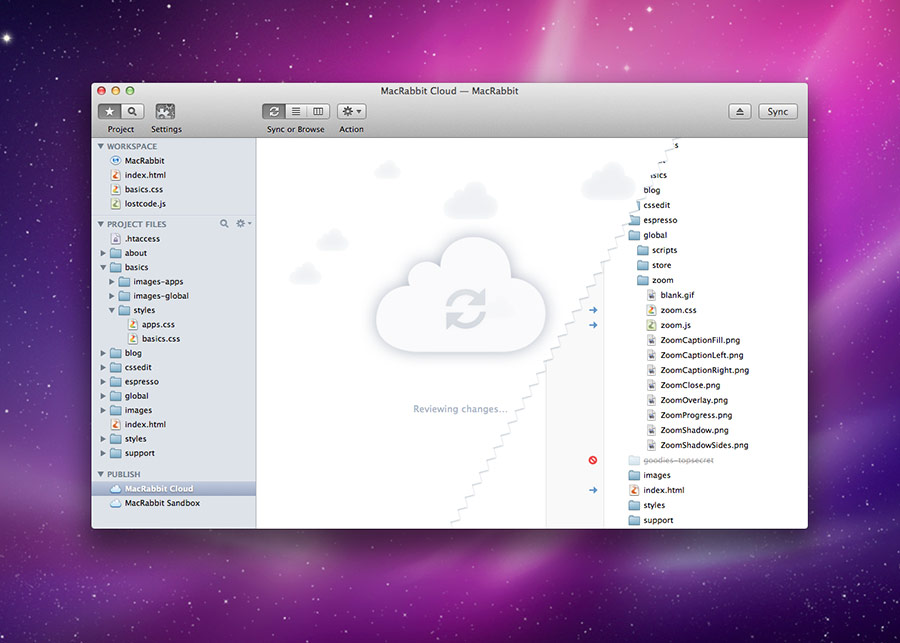Select the remote zoom folder
This screenshot has width=900, height=643.
point(655,280)
